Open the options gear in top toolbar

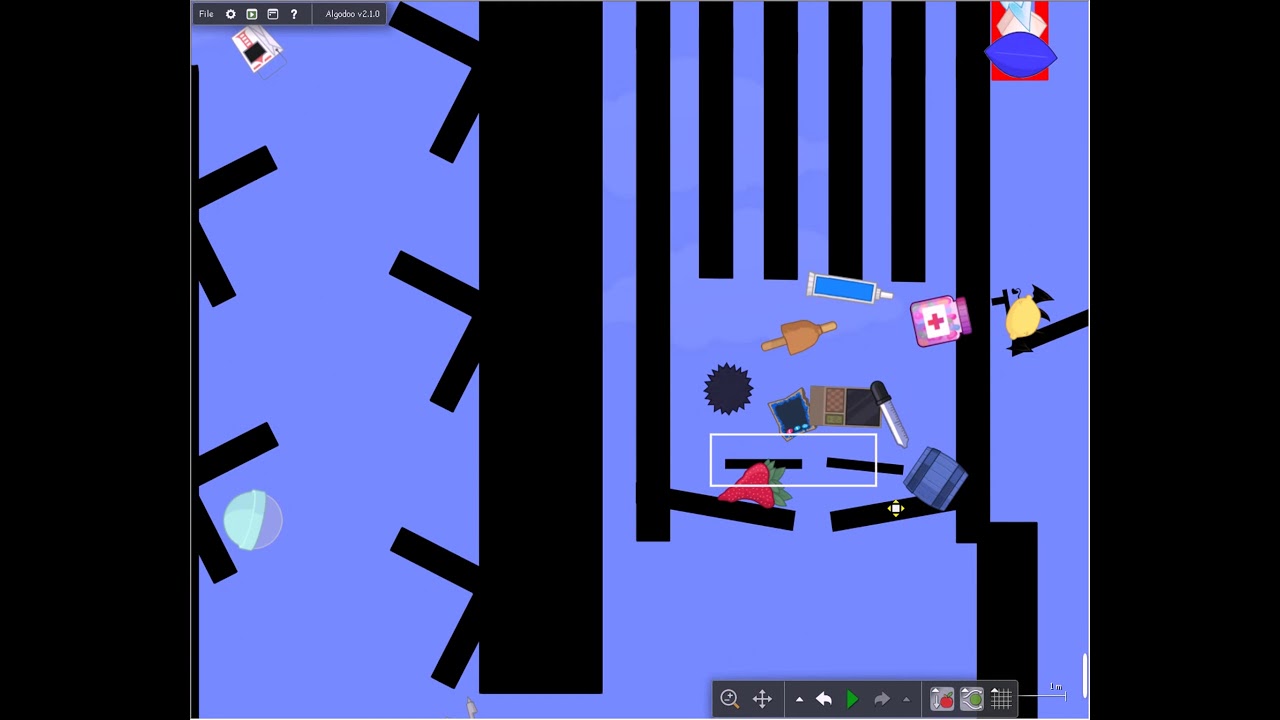pos(231,14)
